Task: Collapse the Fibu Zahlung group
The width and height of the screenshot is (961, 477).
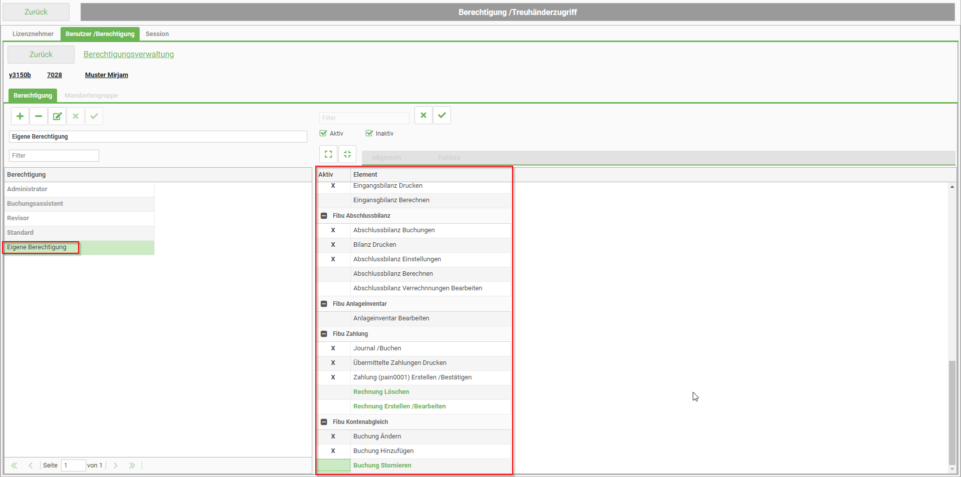Action: [x=324, y=334]
